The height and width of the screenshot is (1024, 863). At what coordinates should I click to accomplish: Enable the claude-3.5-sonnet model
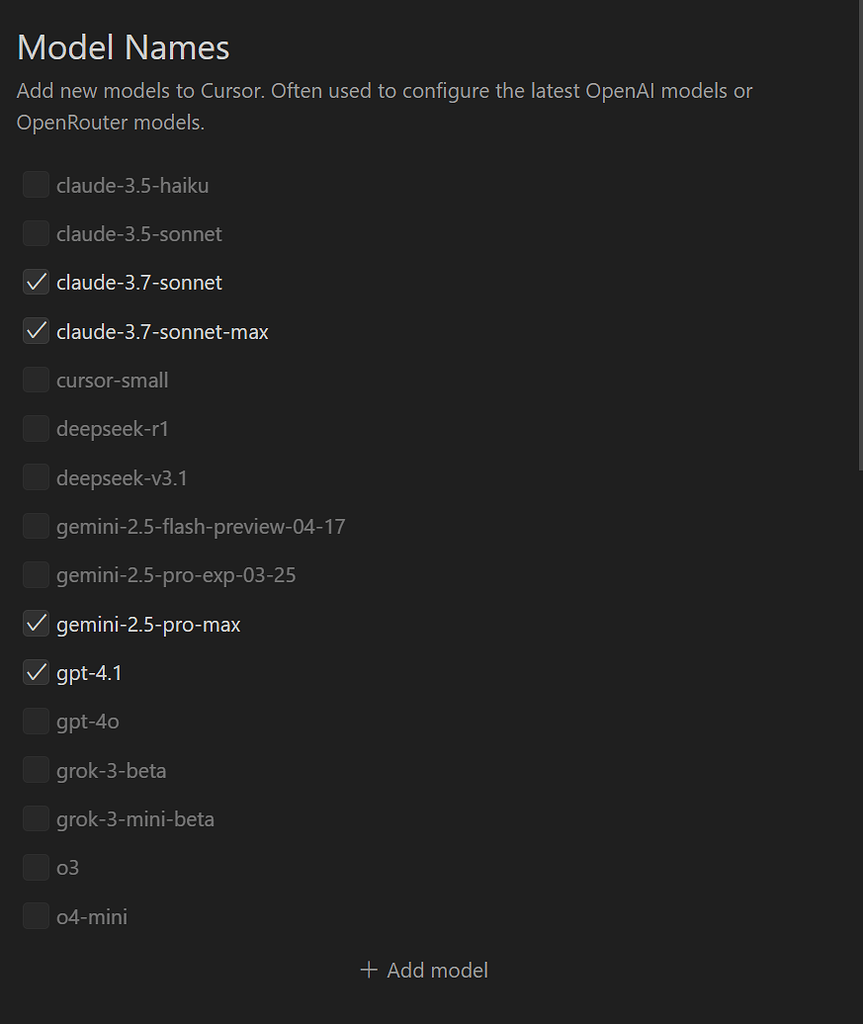point(36,233)
